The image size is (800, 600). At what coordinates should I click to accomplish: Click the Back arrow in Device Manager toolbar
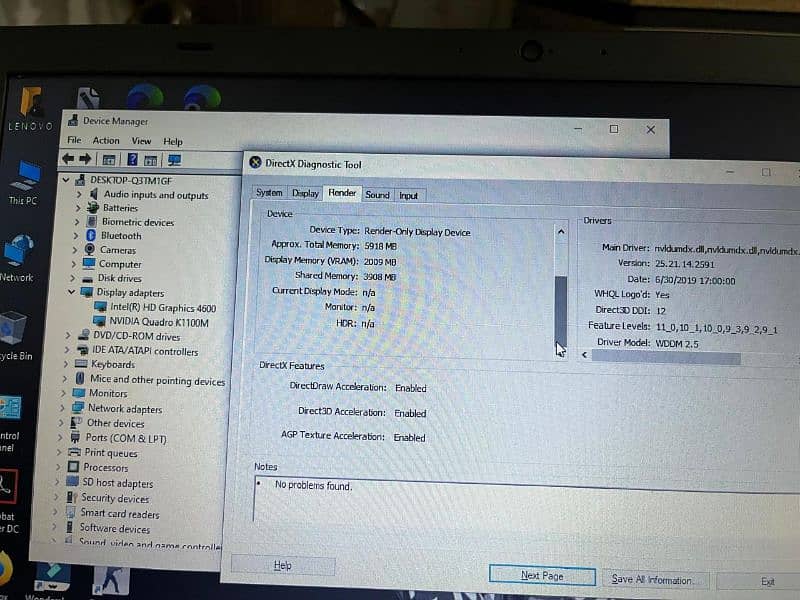68,159
